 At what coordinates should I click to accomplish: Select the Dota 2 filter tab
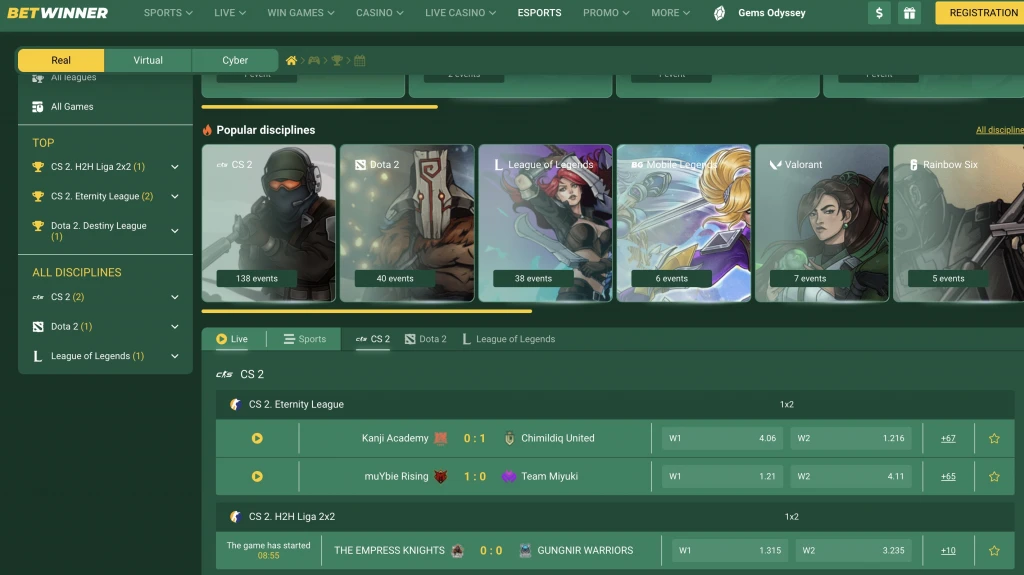[x=425, y=339]
